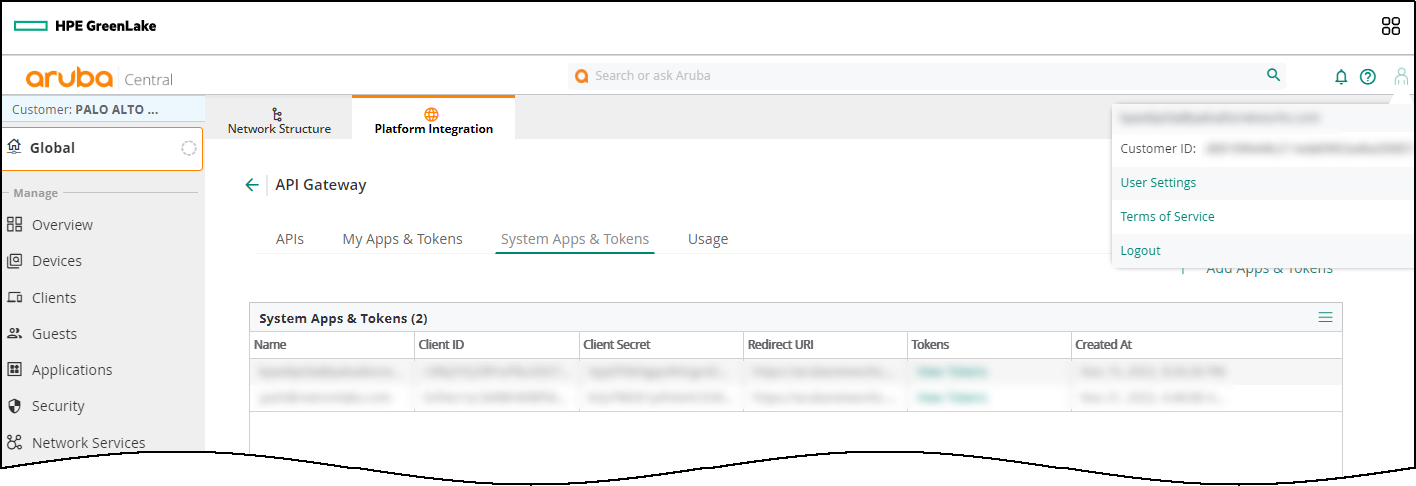The width and height of the screenshot is (1416, 486).
Task: Switch to the APIs tab
Action: 290,239
